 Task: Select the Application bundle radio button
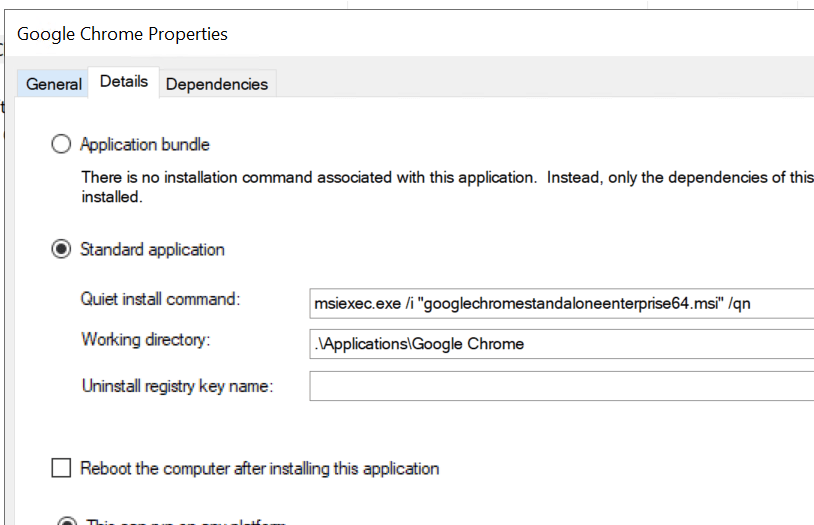coord(62,144)
